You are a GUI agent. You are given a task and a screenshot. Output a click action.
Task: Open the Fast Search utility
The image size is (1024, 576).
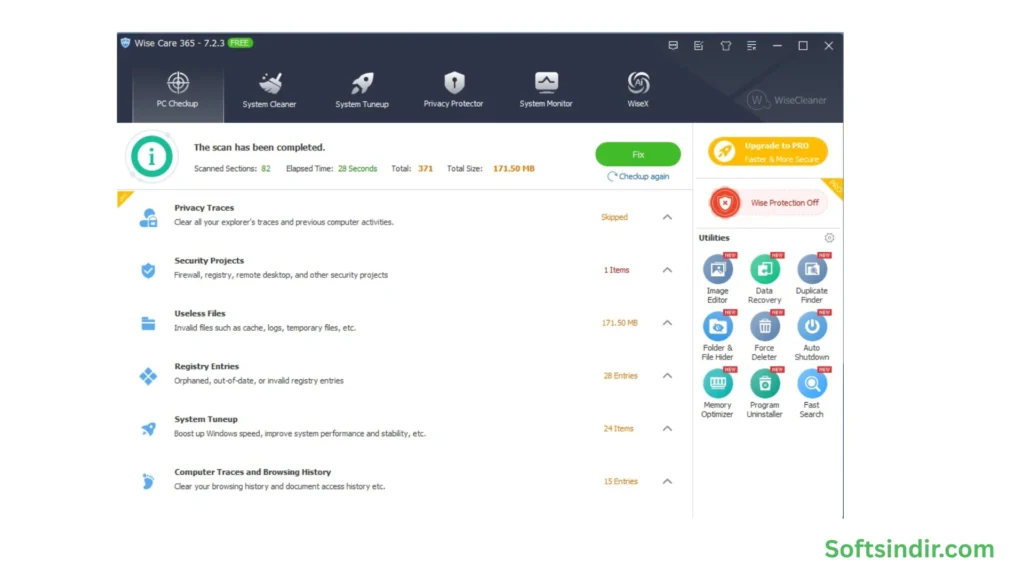811,384
